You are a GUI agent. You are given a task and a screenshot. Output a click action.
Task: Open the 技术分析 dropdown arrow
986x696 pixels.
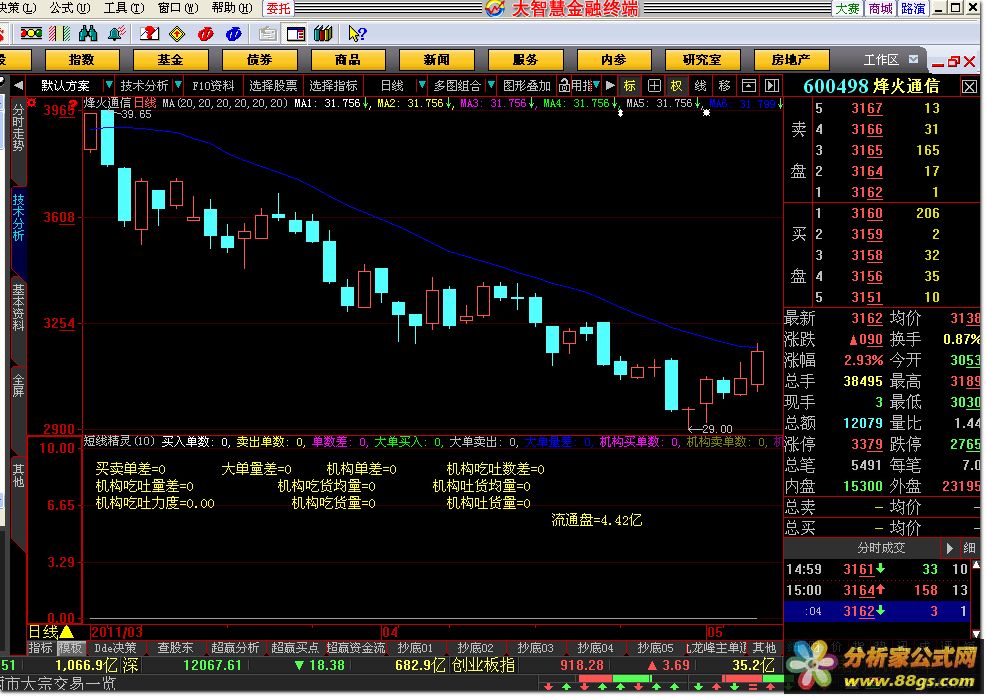point(179,84)
